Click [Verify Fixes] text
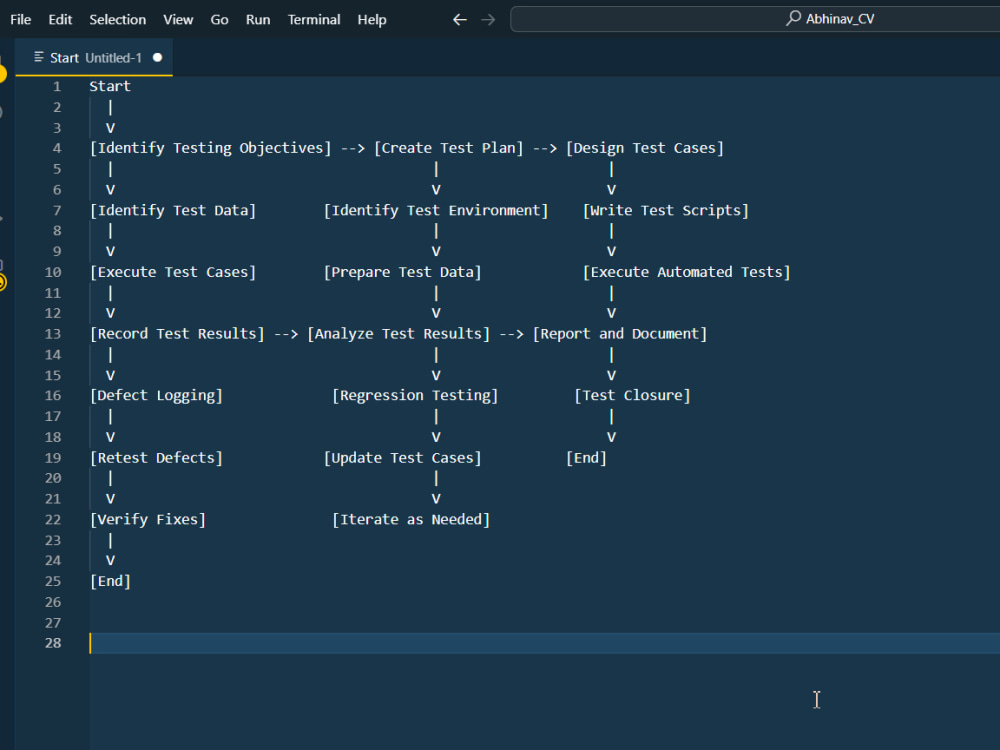 (x=148, y=520)
